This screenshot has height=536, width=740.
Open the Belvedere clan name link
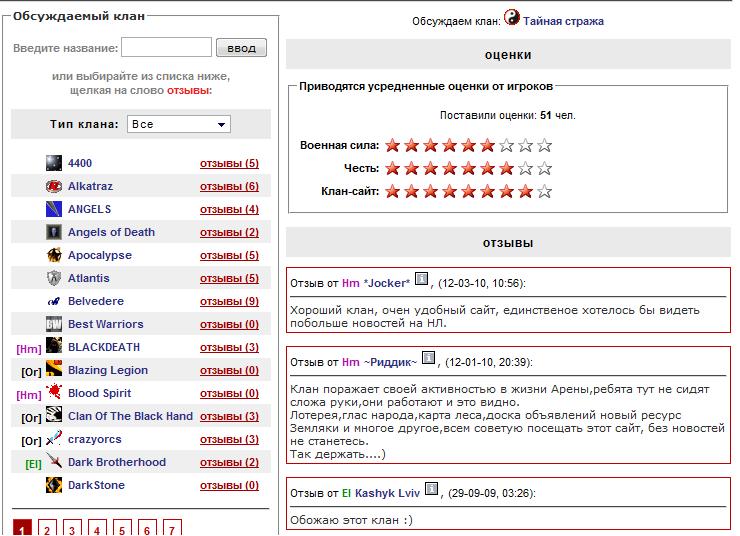click(96, 301)
